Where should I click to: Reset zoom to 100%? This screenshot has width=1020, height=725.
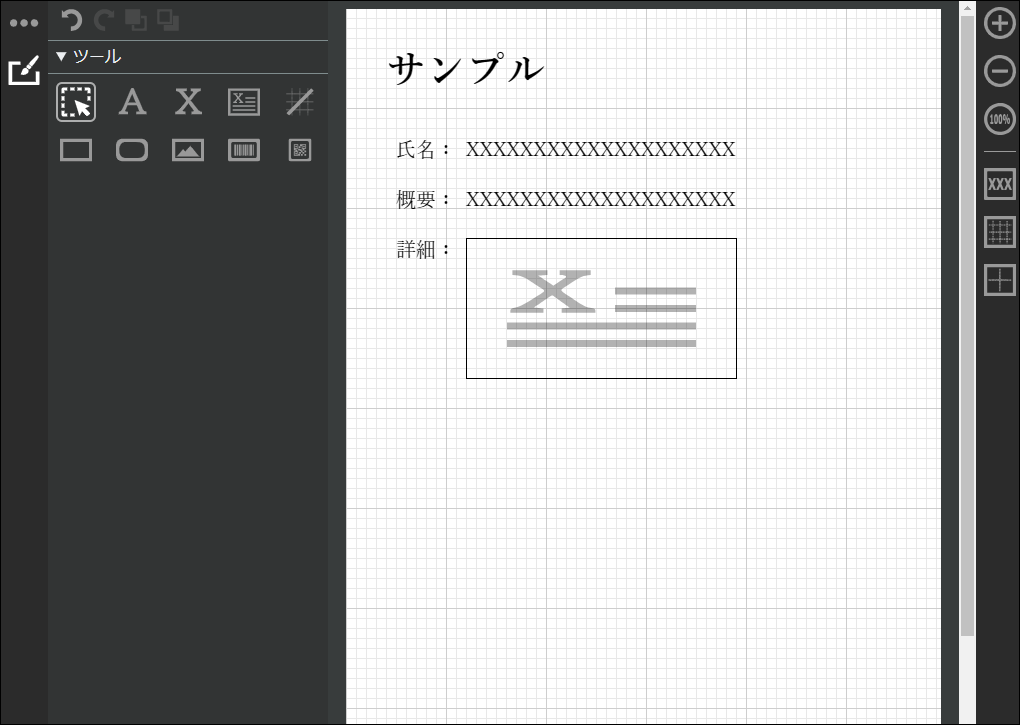click(1000, 119)
